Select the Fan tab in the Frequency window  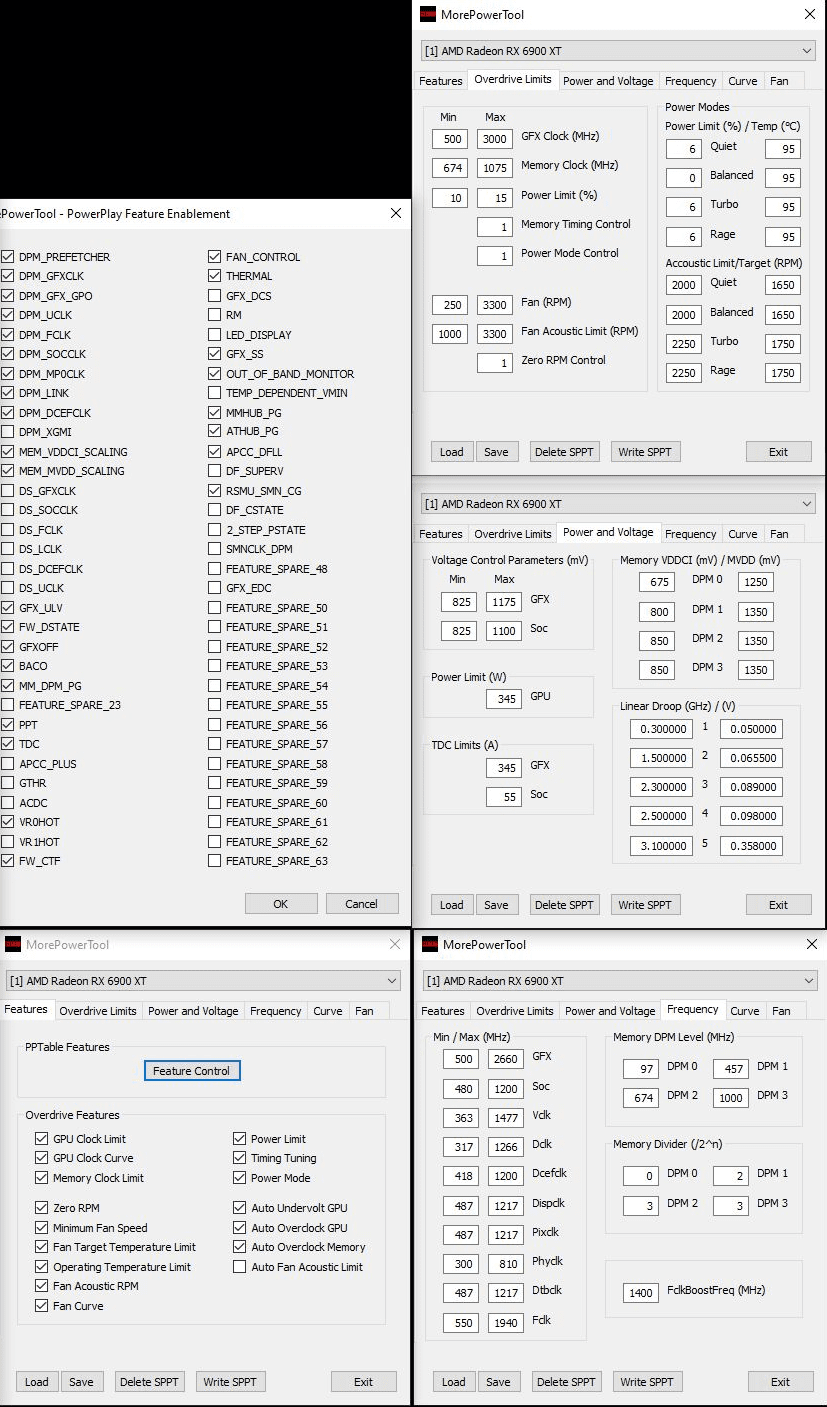click(781, 1011)
